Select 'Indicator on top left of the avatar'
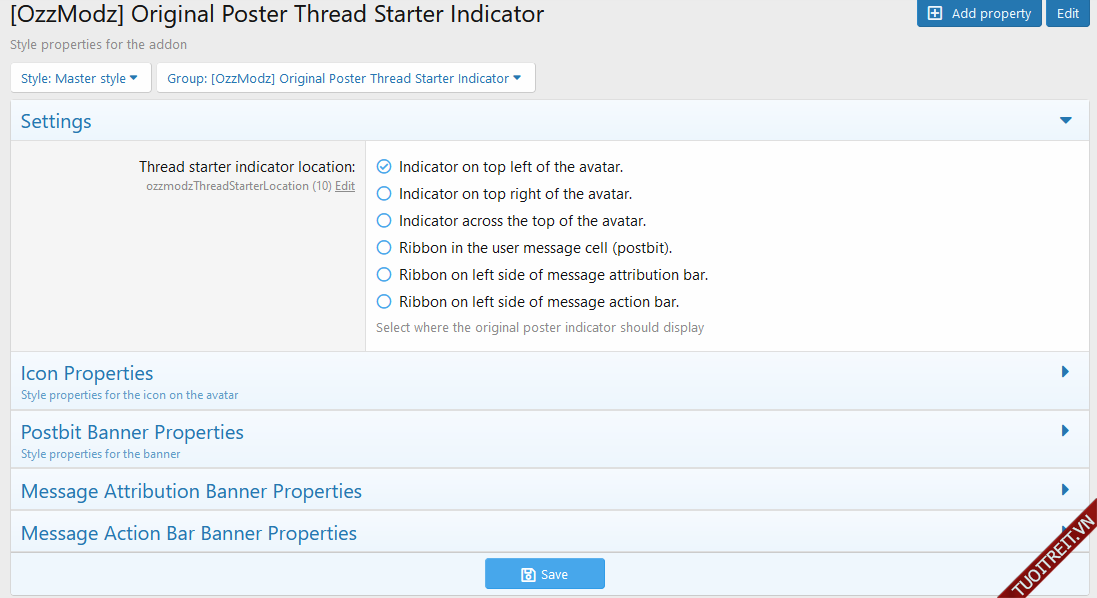 [384, 167]
